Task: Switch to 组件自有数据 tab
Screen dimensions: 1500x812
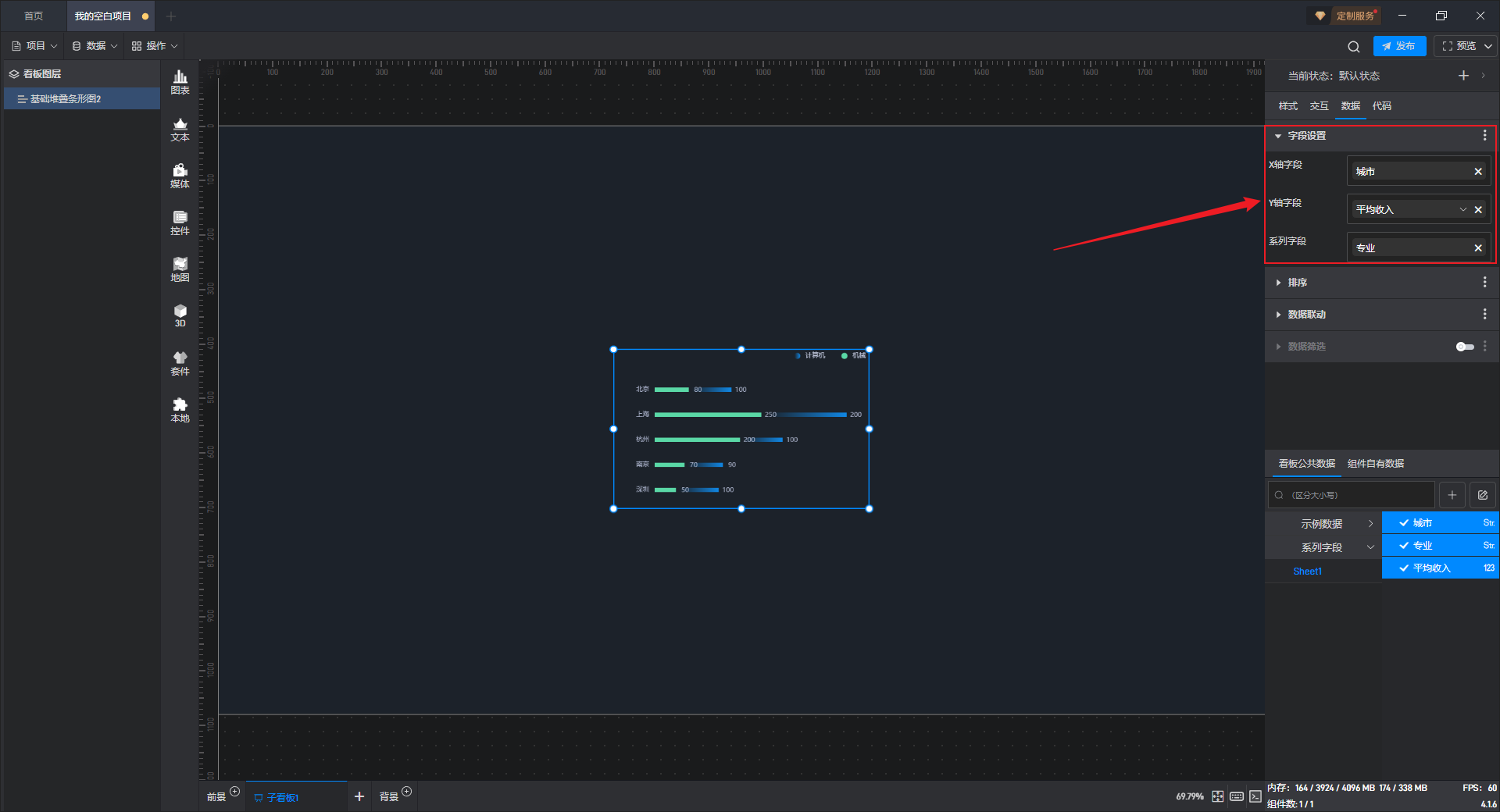Action: click(x=1375, y=464)
